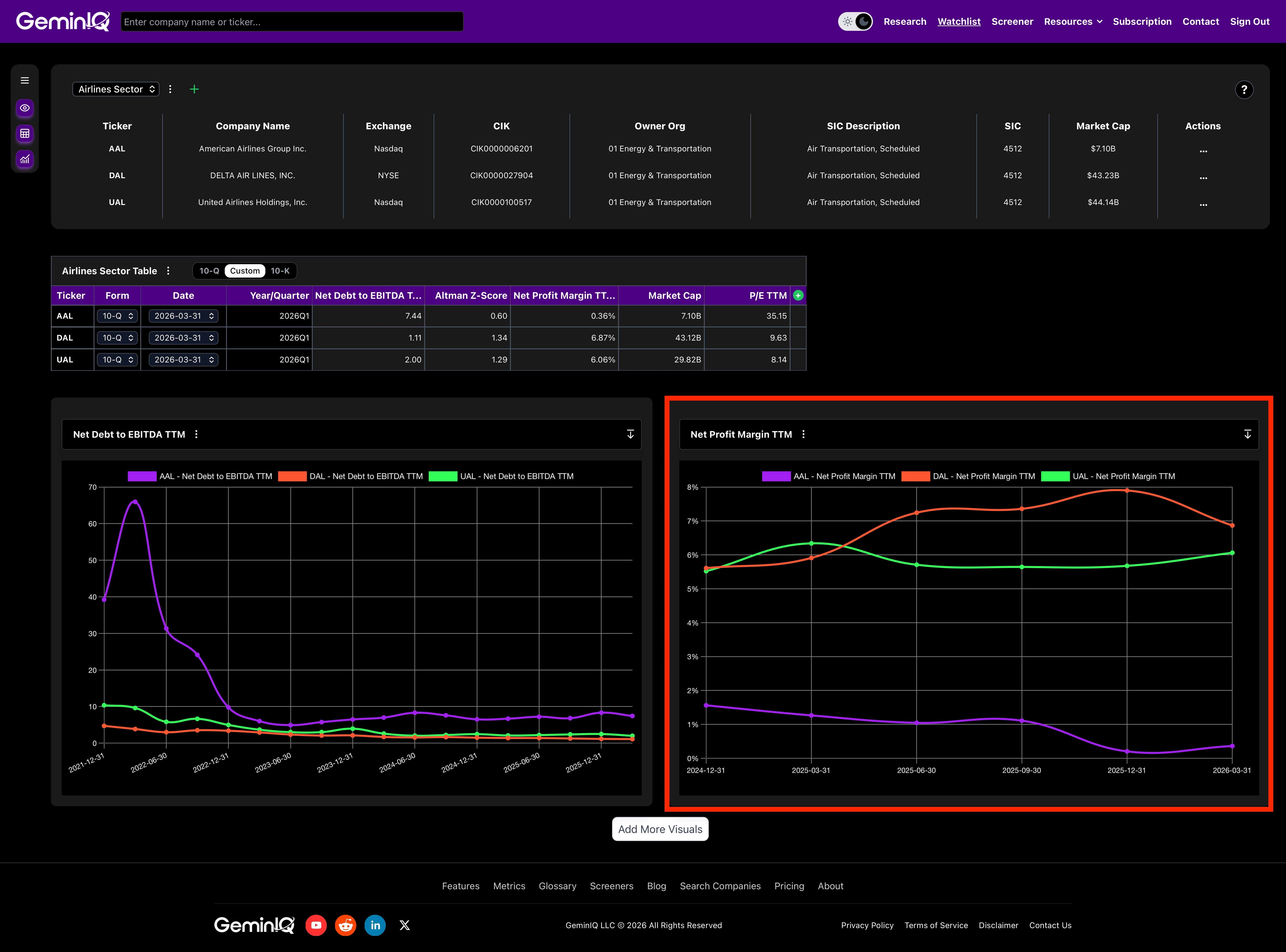Open the X (Twitter) footer icon
Screen dimensions: 1286x952
pos(405,925)
